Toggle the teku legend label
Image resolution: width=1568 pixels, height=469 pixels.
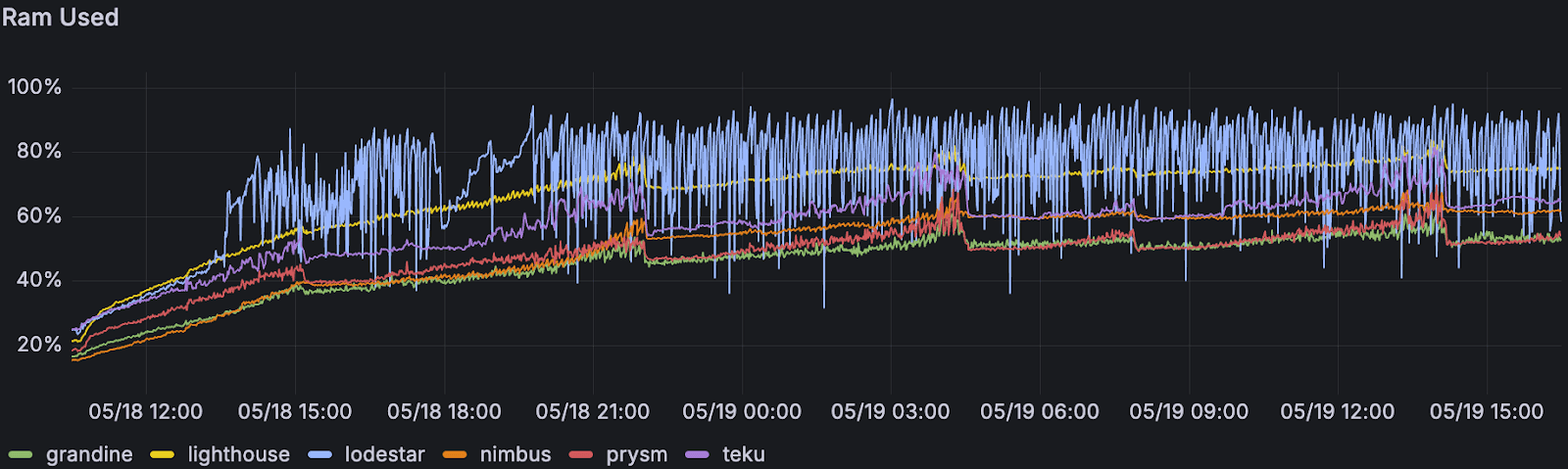click(743, 454)
